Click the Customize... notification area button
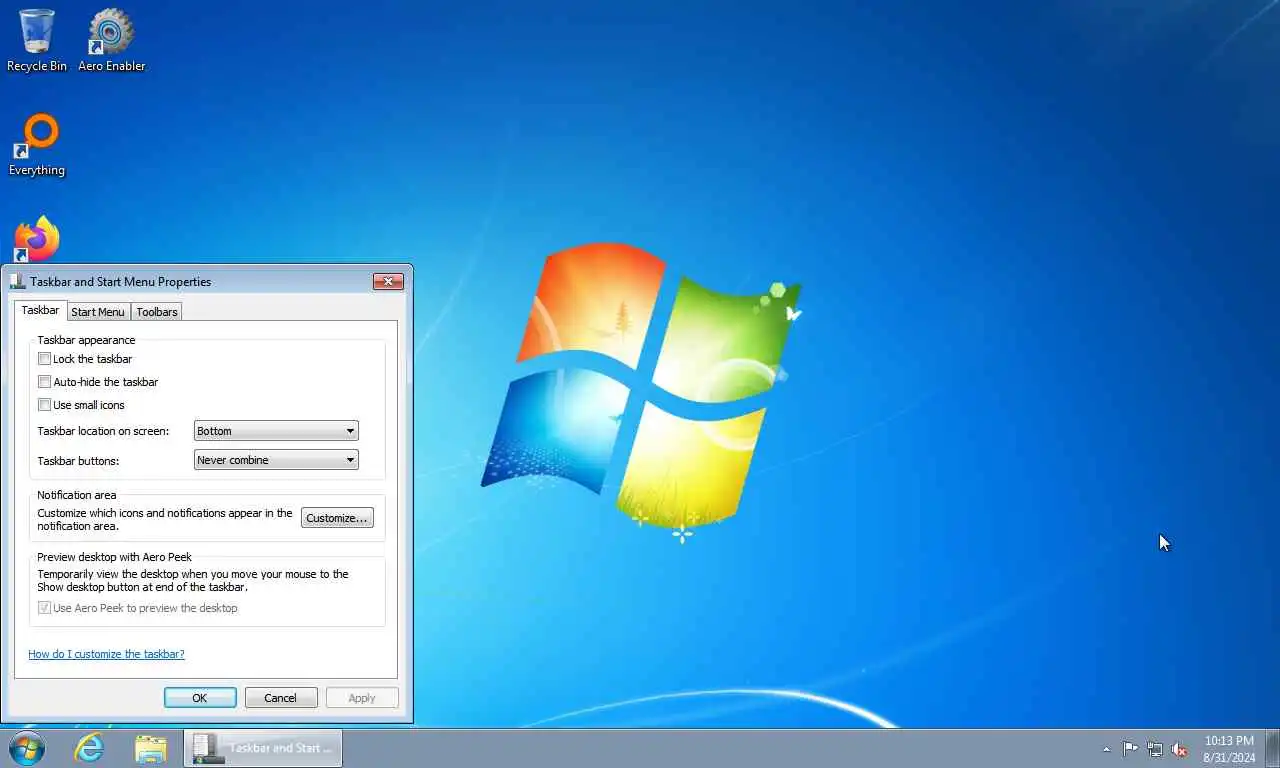Viewport: 1280px width, 768px height. point(337,518)
